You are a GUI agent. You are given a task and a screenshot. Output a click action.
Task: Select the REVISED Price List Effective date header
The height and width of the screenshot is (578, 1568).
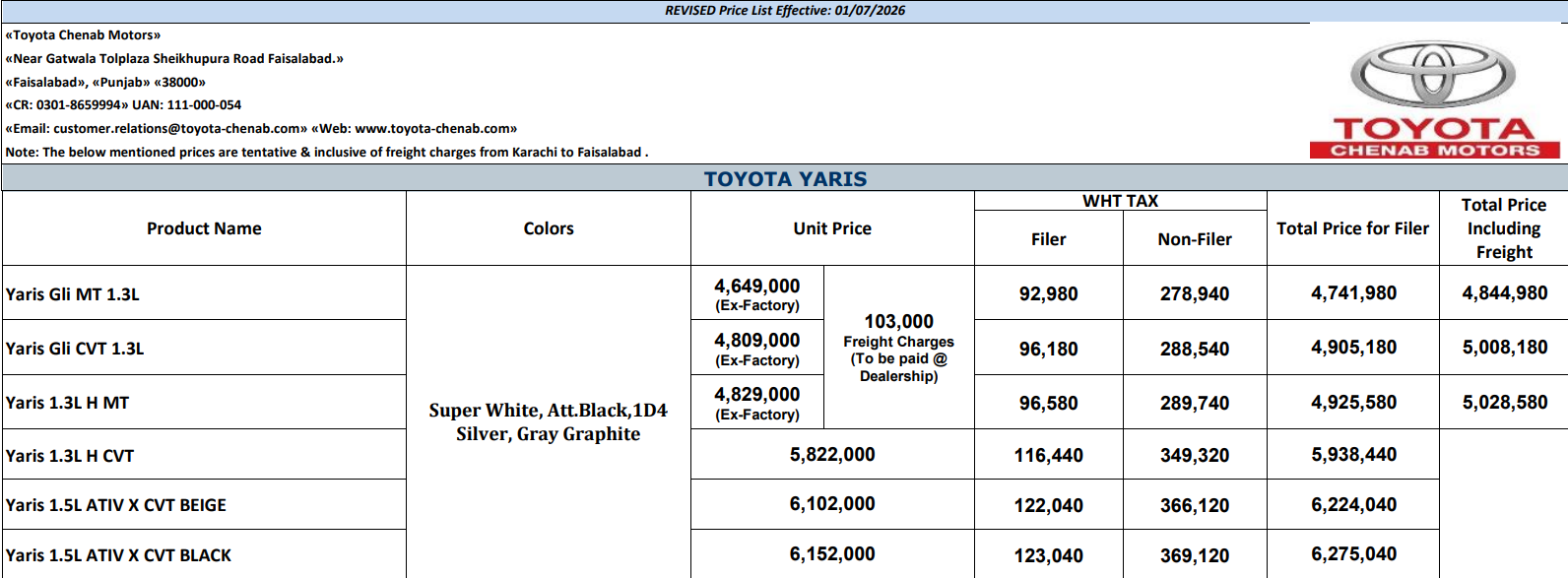(x=785, y=11)
